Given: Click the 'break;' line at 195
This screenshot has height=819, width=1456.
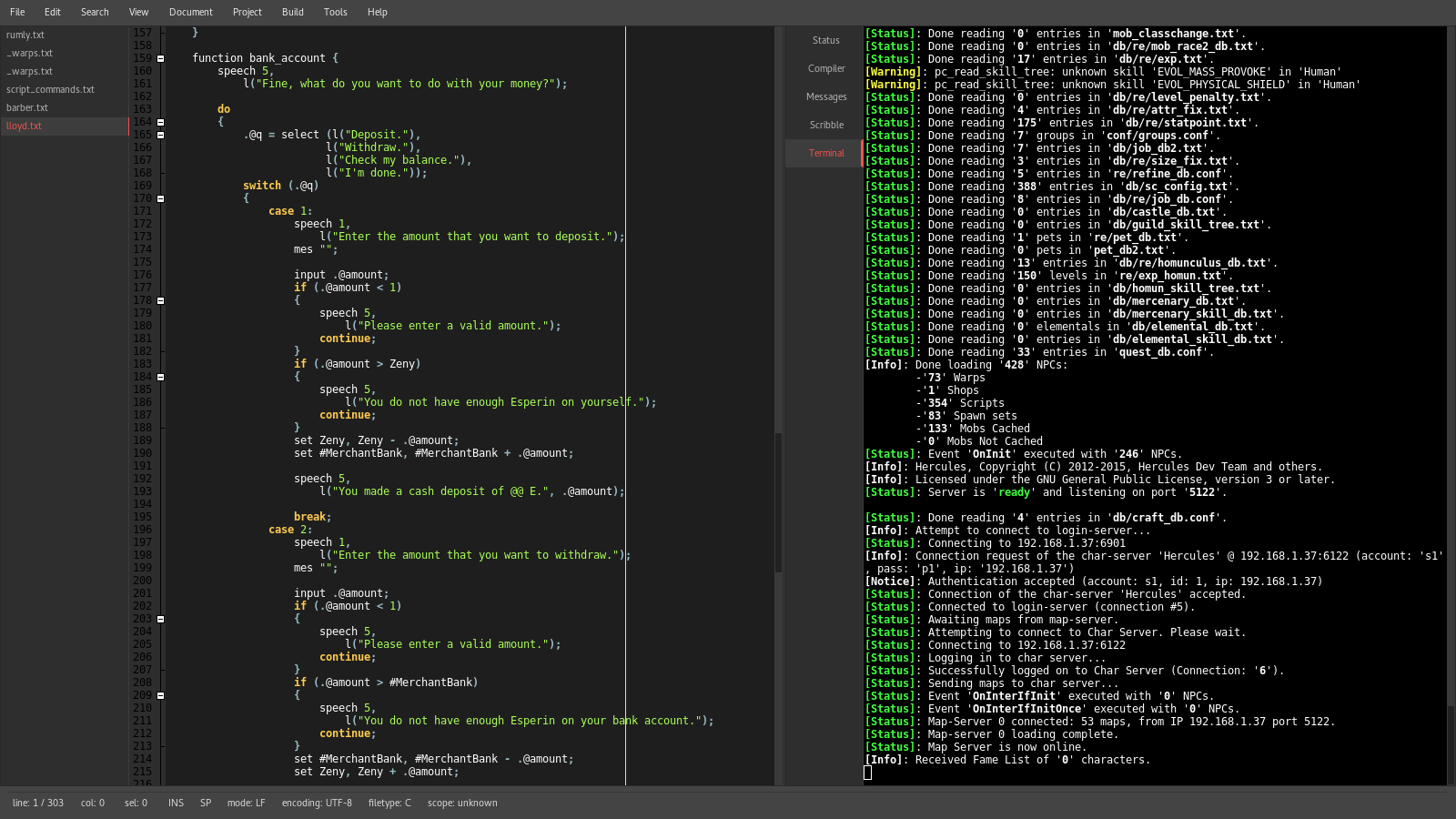Looking at the screenshot, I should coord(312,517).
